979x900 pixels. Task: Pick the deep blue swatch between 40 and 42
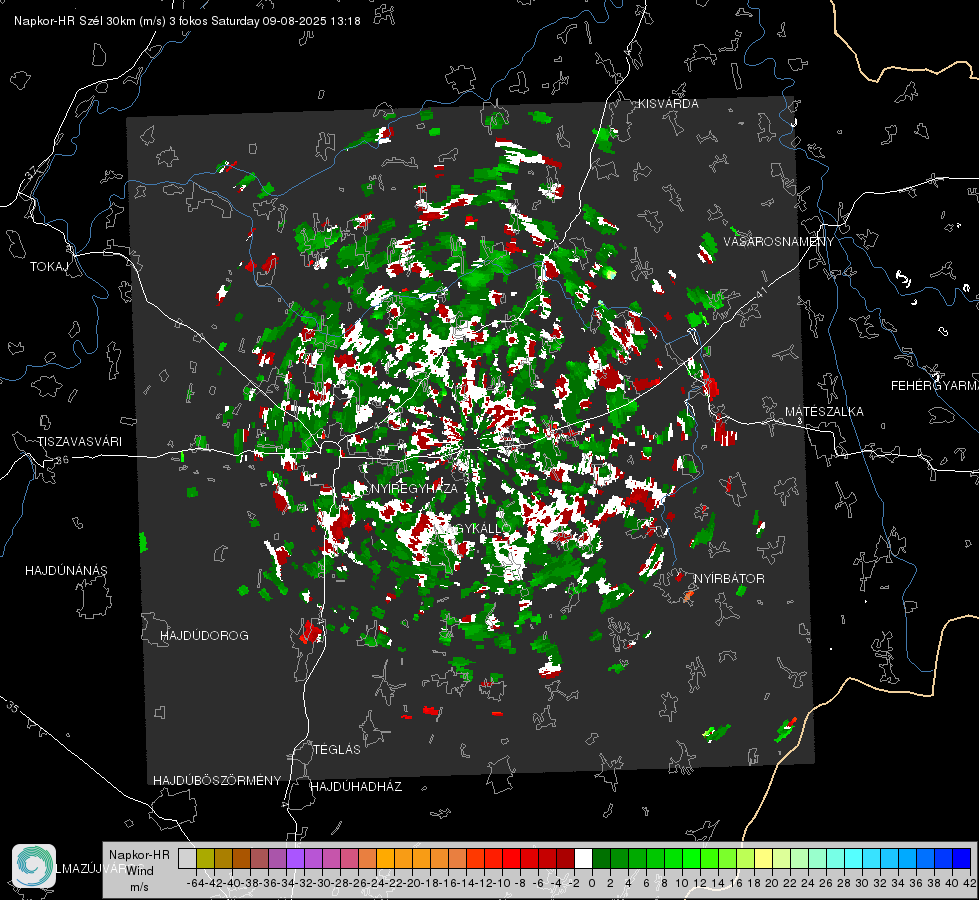point(962,858)
